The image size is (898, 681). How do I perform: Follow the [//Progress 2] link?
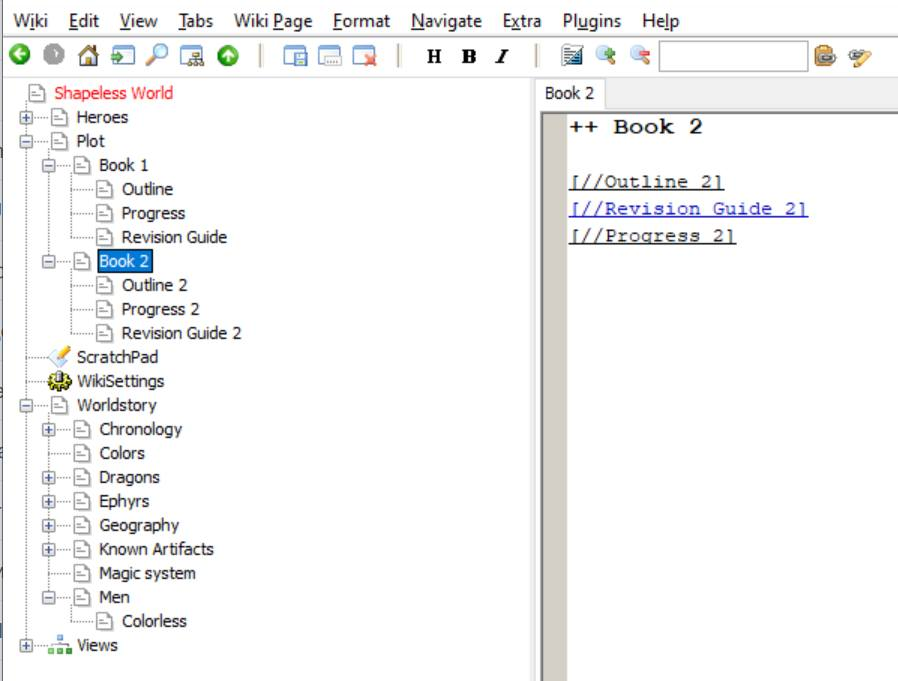pos(652,235)
